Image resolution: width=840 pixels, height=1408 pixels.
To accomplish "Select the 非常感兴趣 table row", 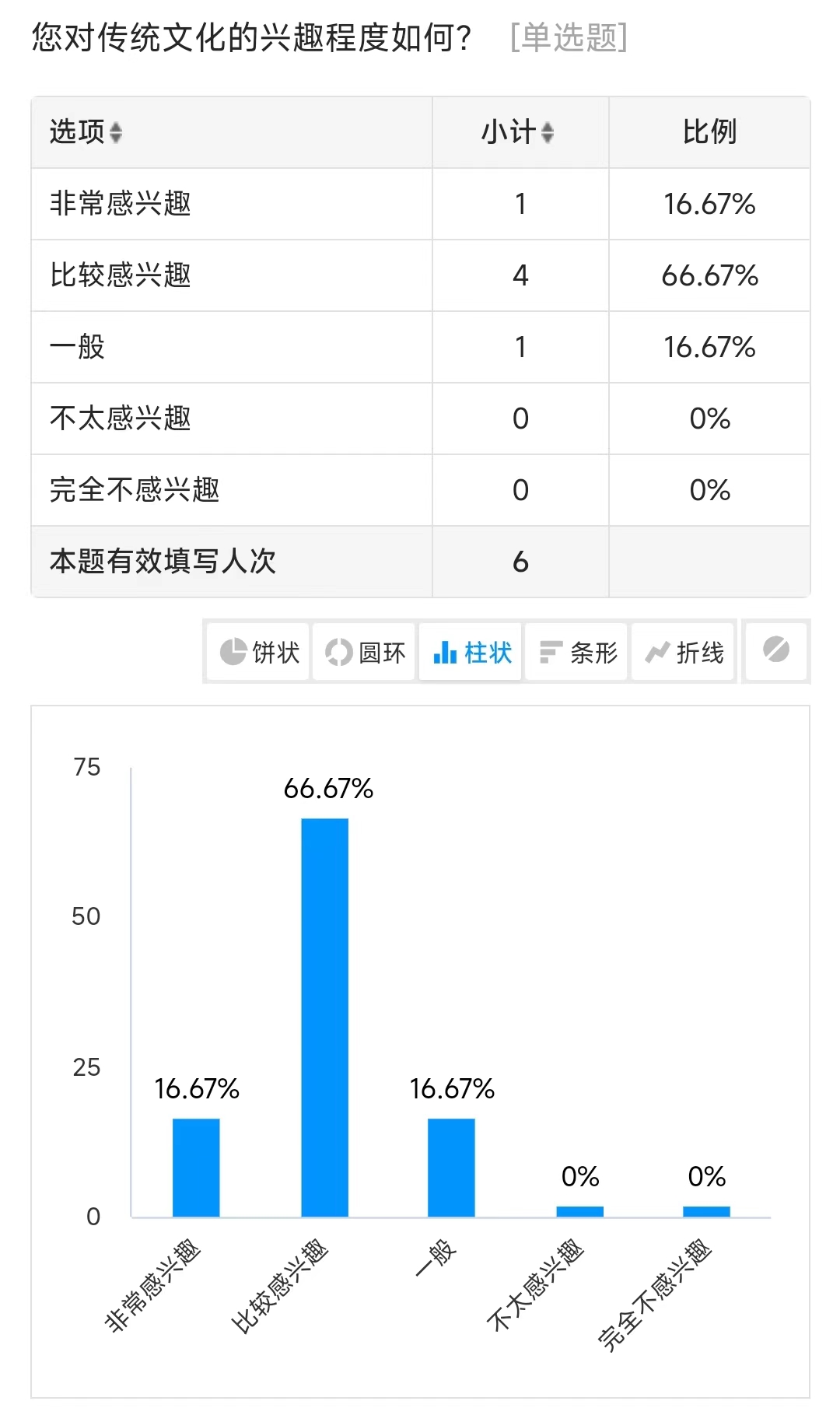I will (x=421, y=204).
